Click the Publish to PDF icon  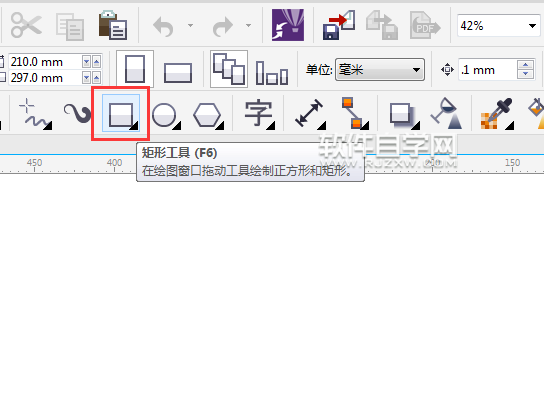point(424,25)
